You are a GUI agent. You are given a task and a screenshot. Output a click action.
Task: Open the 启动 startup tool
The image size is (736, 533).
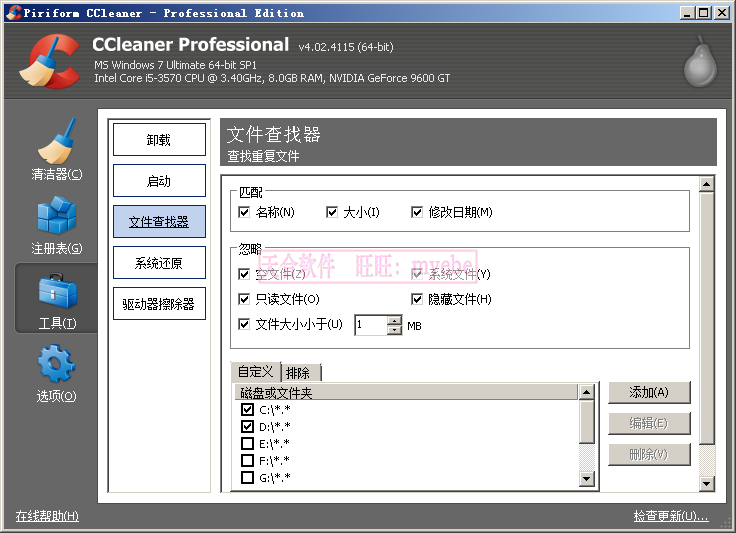[x=159, y=181]
